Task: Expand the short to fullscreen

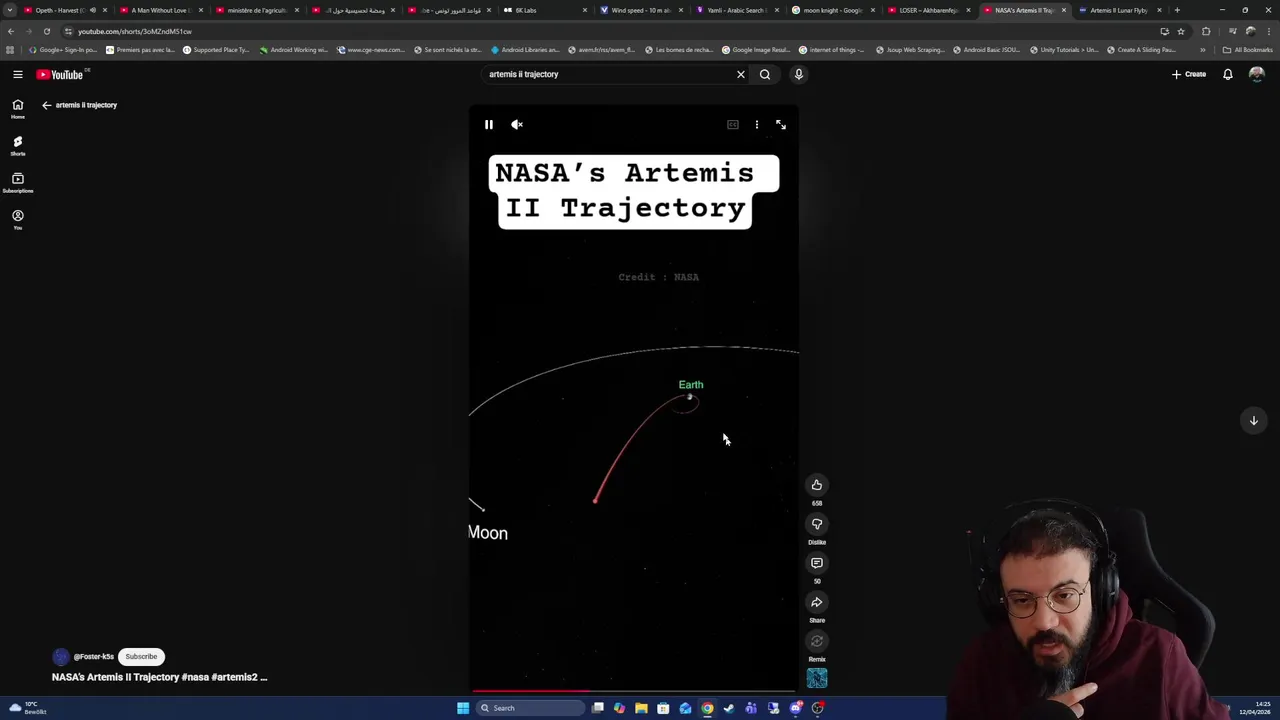Action: [781, 125]
